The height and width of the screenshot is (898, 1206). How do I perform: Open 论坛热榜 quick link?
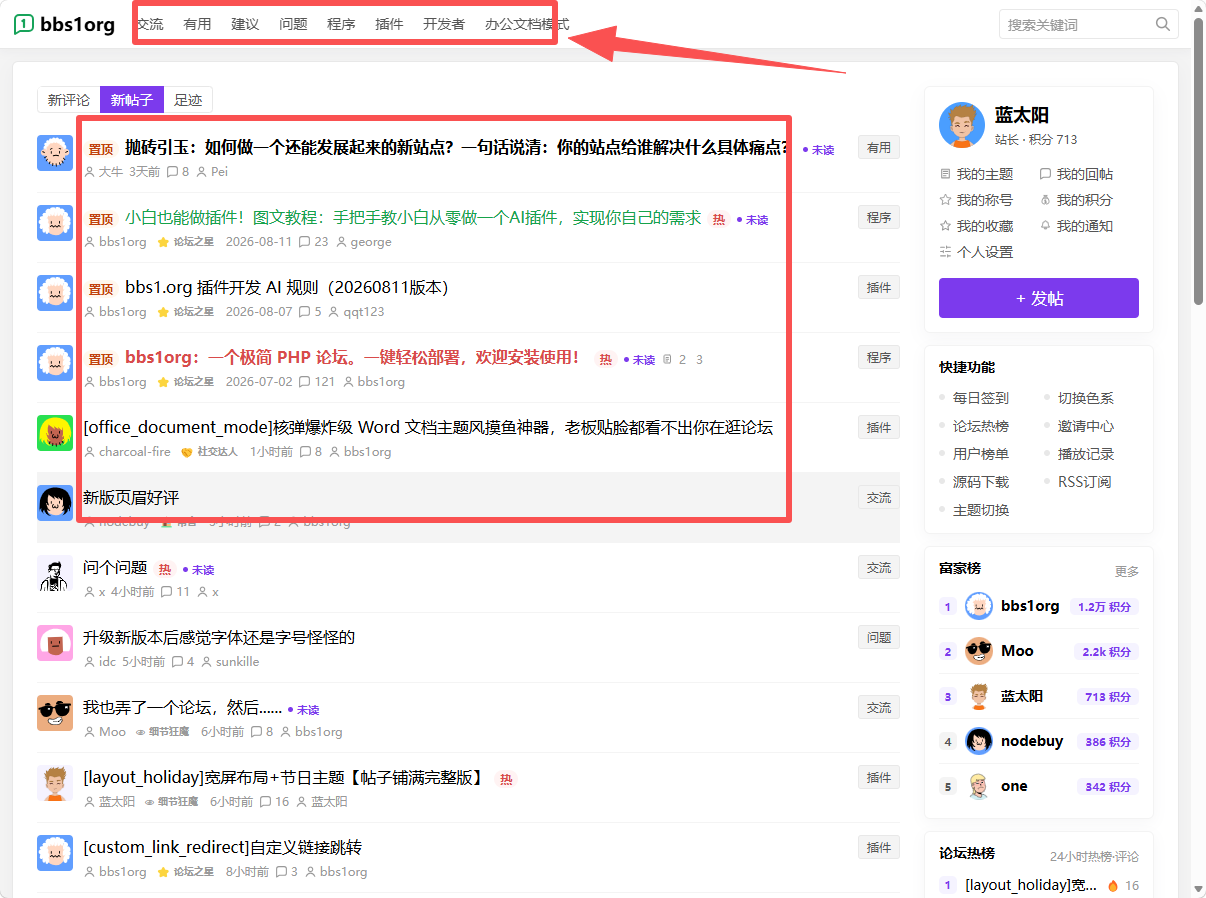click(981, 426)
